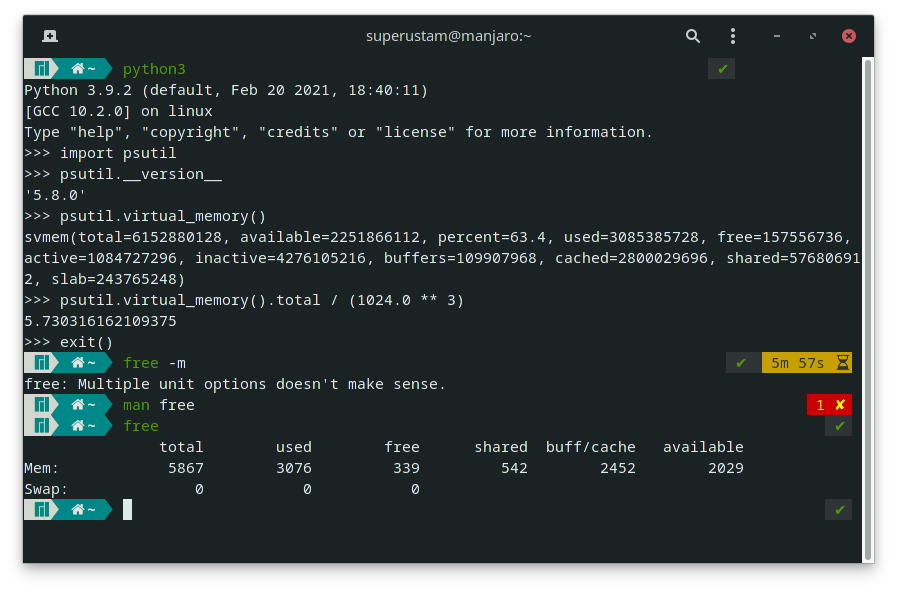Open the three-dot header bar menu
The width and height of the screenshot is (897, 594).
point(733,35)
